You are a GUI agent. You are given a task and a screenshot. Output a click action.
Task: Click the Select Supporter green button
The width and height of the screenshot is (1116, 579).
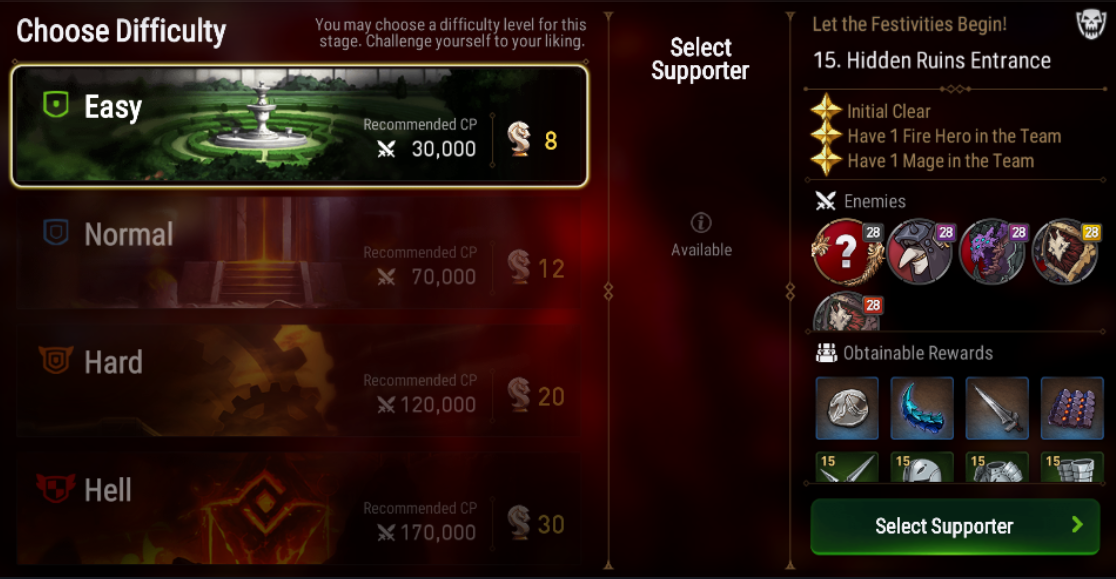coord(955,526)
